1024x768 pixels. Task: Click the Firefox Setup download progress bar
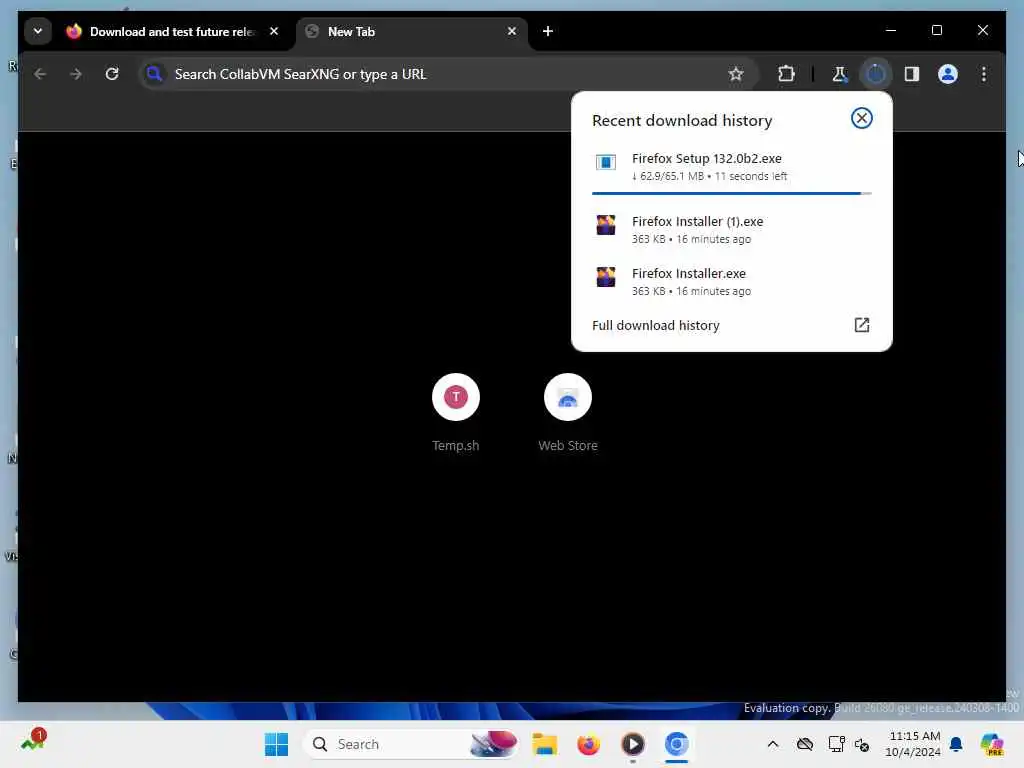(731, 193)
